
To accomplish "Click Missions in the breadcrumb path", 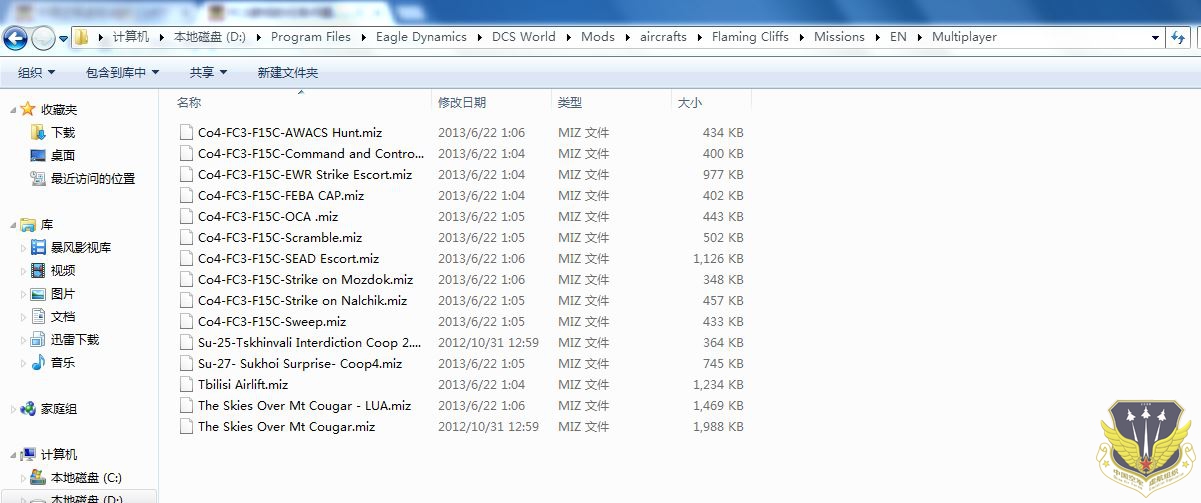I will 838,37.
